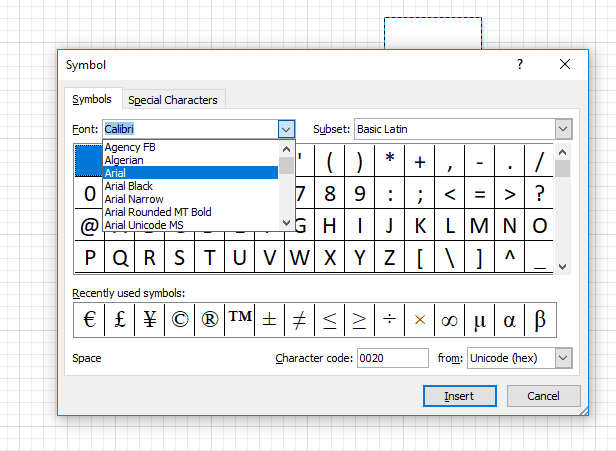
Task: Choose the less-than-or-equal recent symbol
Action: (330, 320)
